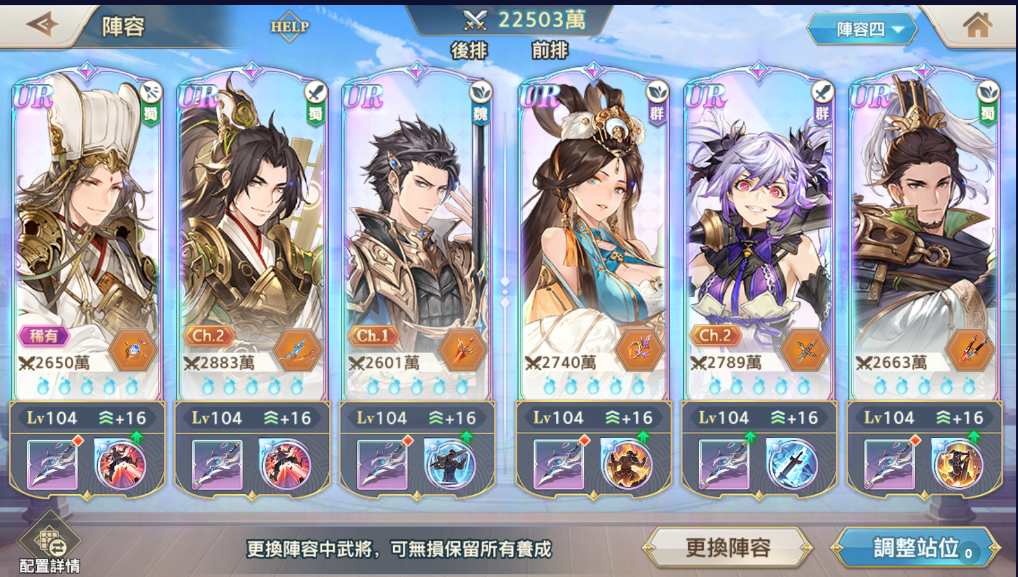Viewport: 1018px width, 577px height.
Task: Go back with the arrow icon
Action: [42, 25]
